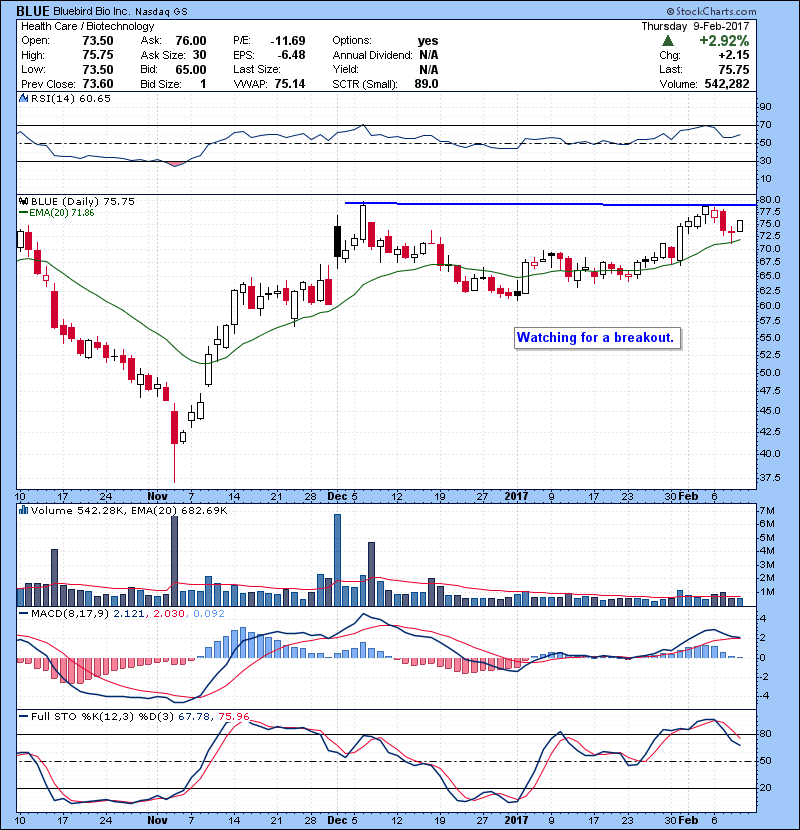Click the BLUE ticker symbol heading
This screenshot has height=830, width=800.
point(33,11)
